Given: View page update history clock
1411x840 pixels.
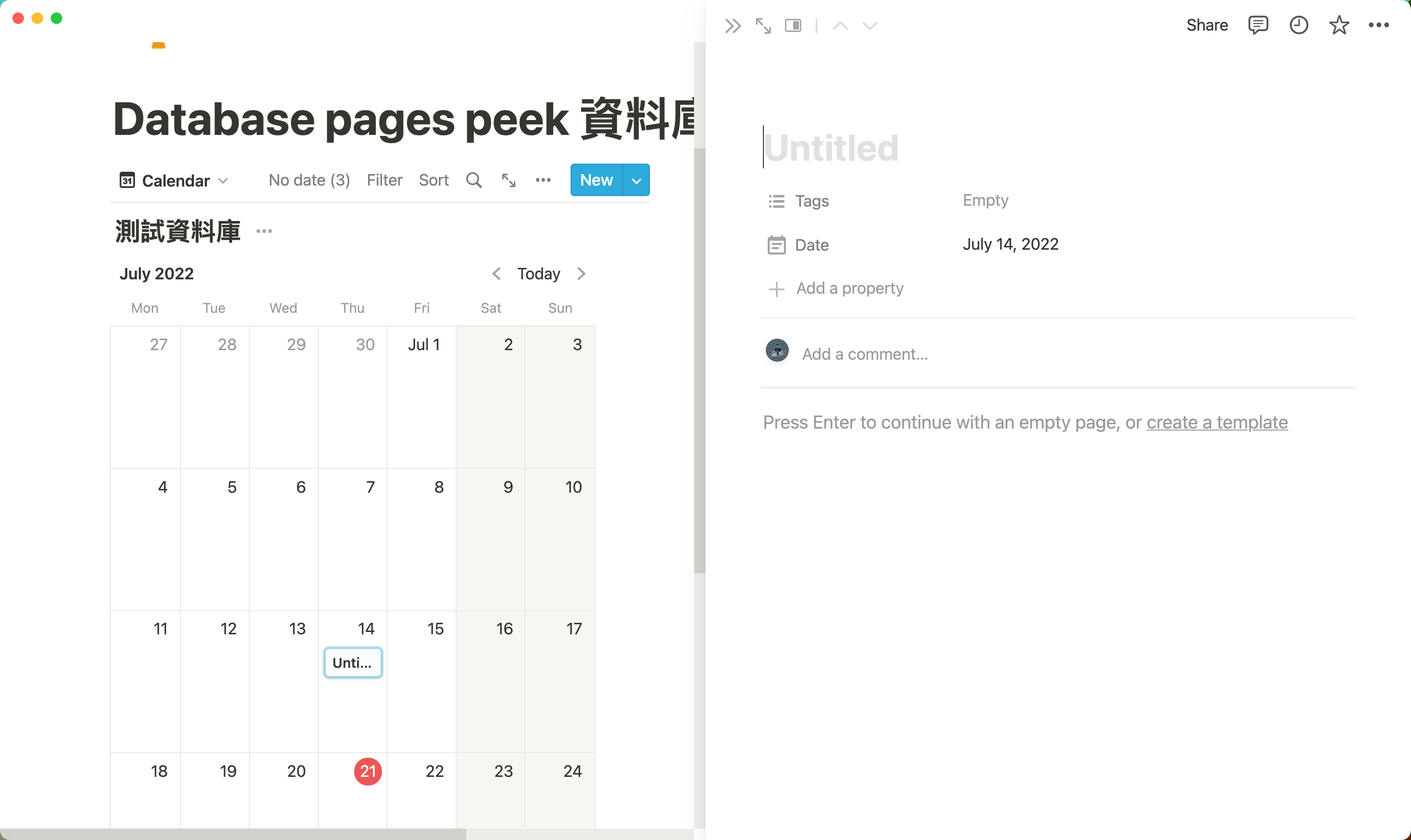Looking at the screenshot, I should tap(1299, 25).
